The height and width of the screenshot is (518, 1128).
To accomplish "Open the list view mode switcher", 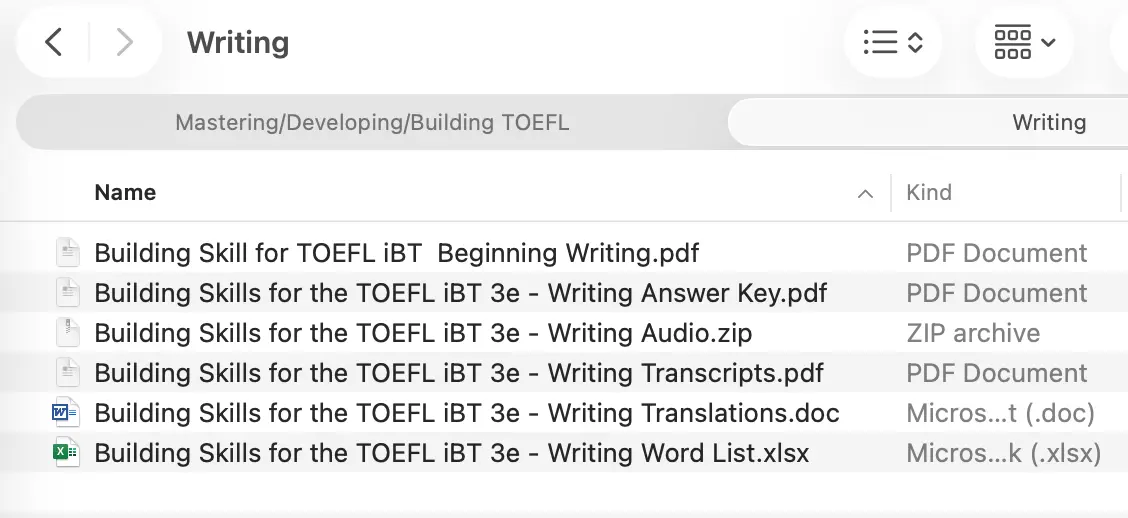I will 892,42.
